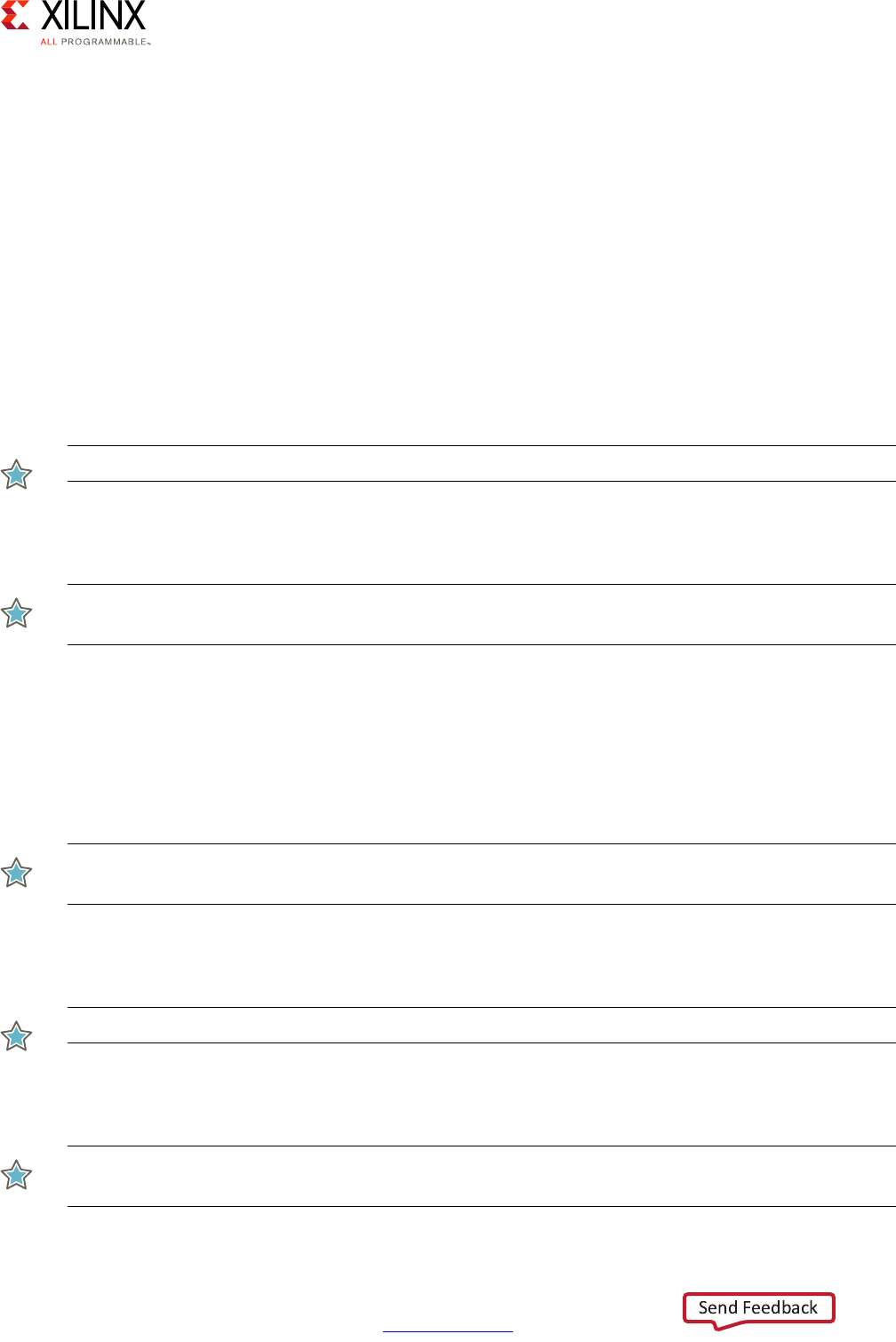Screen dimensions: 896x1342
Task: Click the Xilinx logo in the header
Action: (76, 23)
